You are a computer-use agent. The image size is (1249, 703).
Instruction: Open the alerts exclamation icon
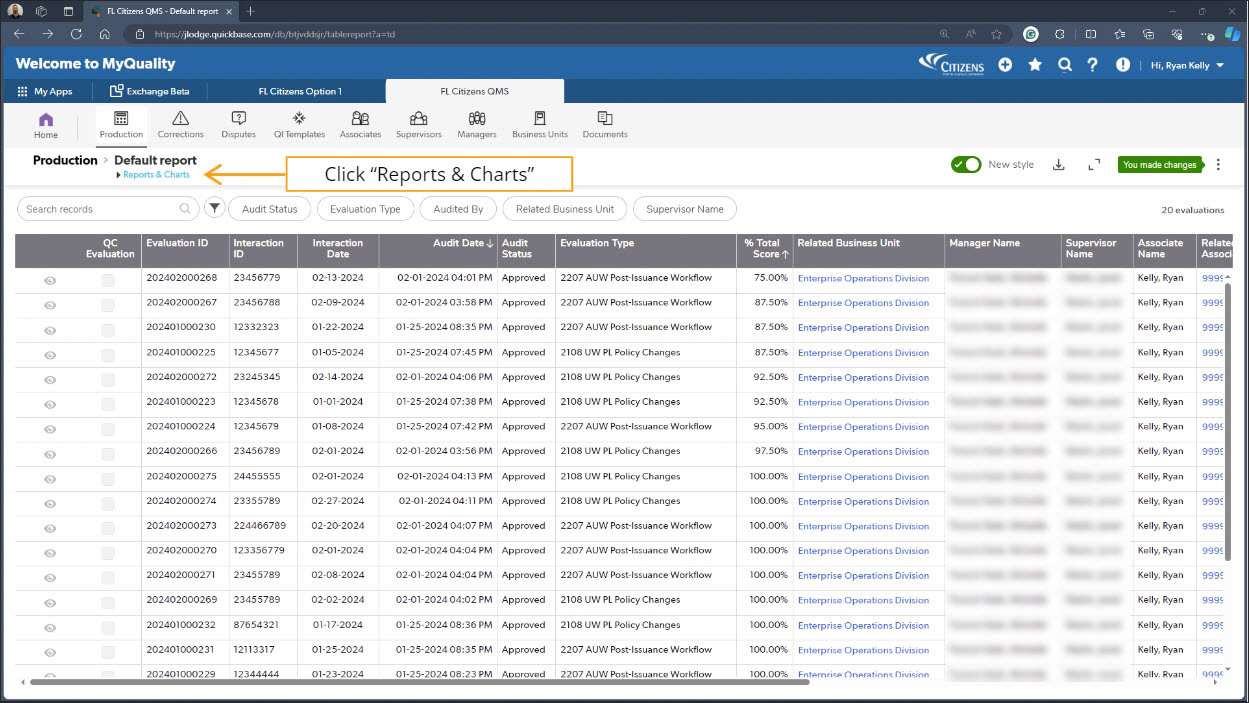coord(1123,64)
